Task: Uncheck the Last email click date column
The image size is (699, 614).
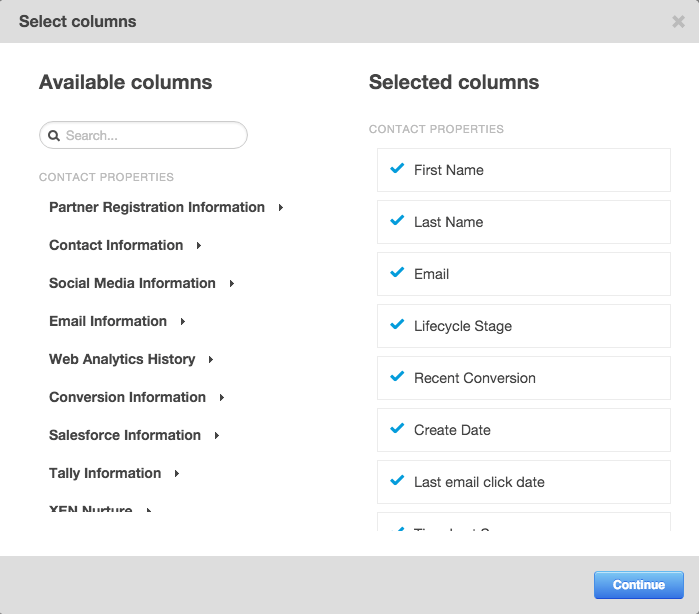Action: (x=397, y=481)
